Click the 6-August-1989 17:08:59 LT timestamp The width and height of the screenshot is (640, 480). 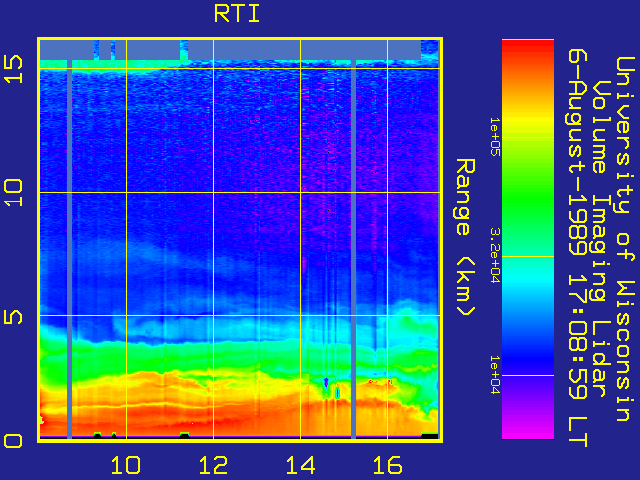577,247
